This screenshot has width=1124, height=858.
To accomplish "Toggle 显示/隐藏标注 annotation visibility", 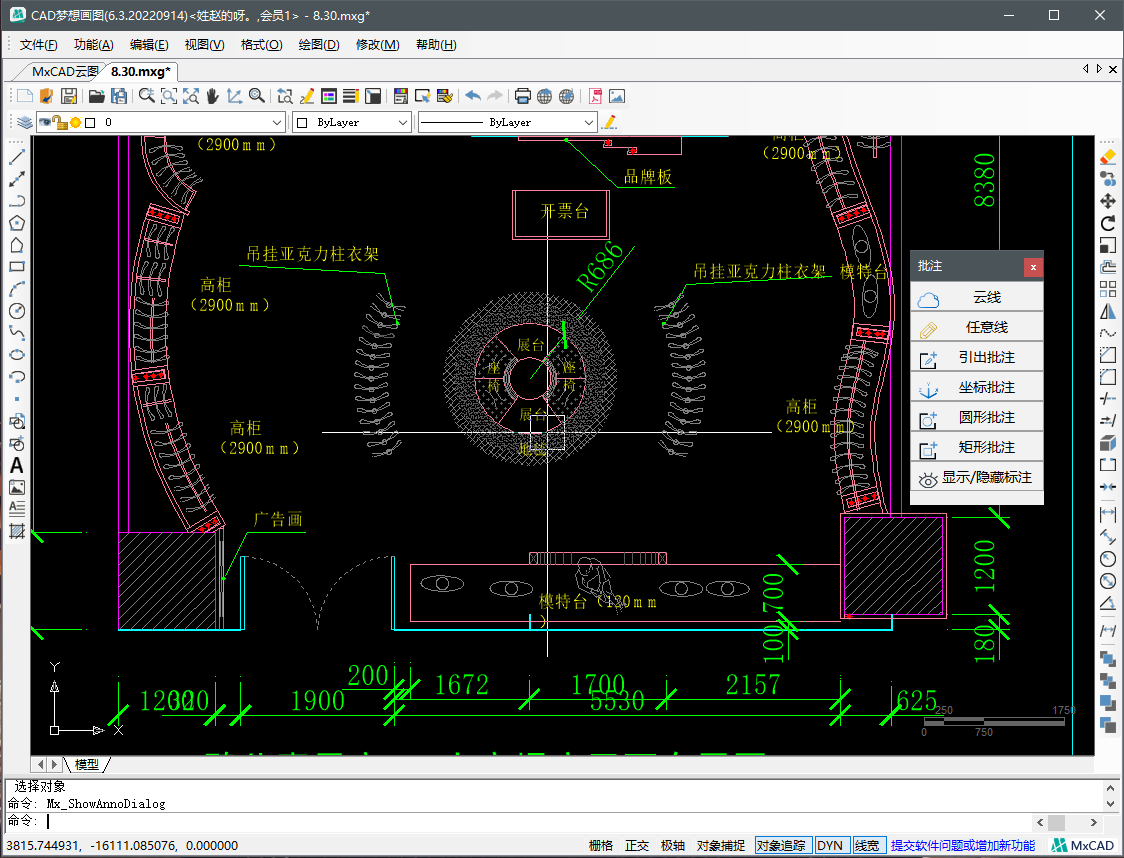I will click(976, 477).
